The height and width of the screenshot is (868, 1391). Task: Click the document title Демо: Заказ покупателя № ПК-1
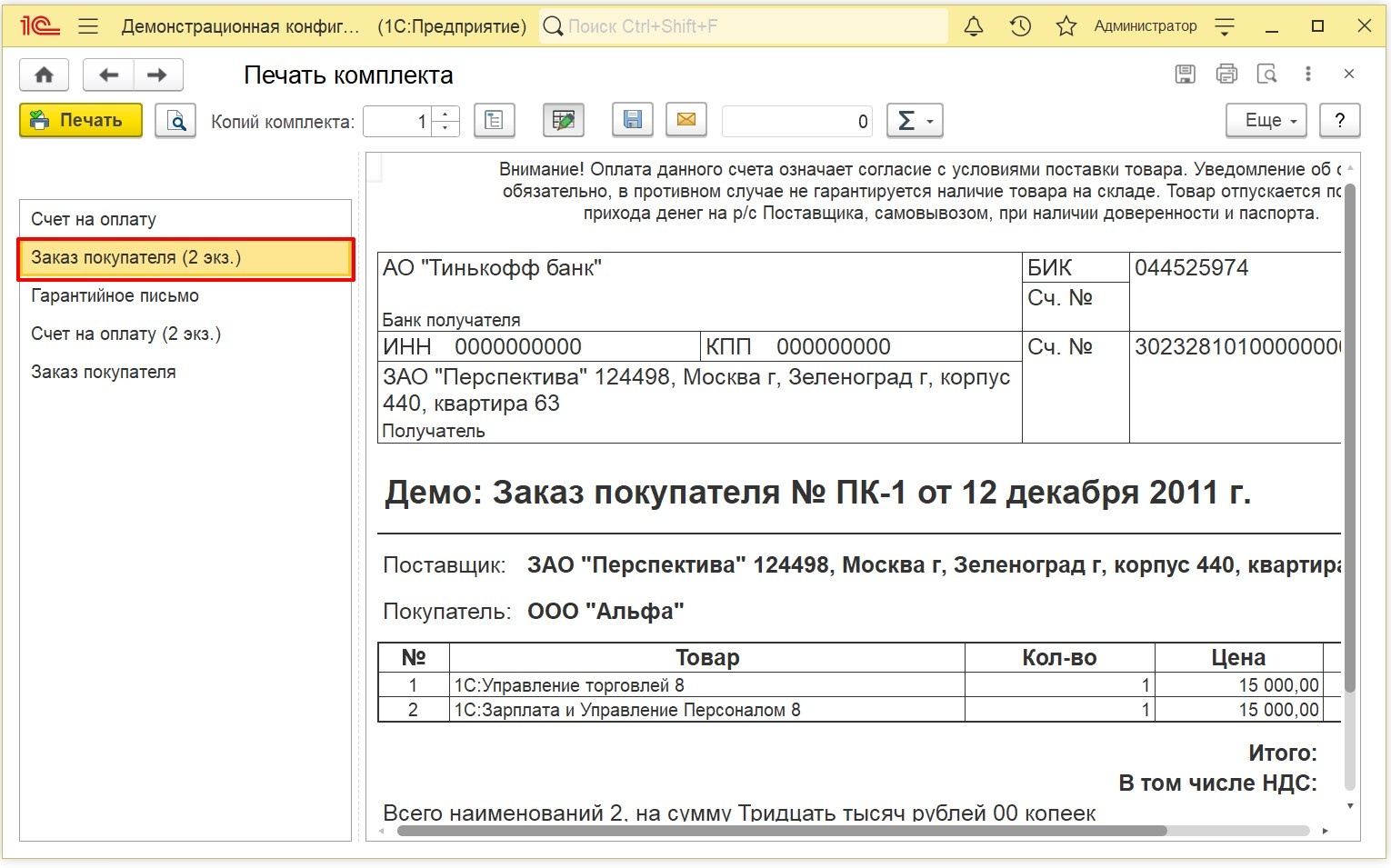point(817,493)
